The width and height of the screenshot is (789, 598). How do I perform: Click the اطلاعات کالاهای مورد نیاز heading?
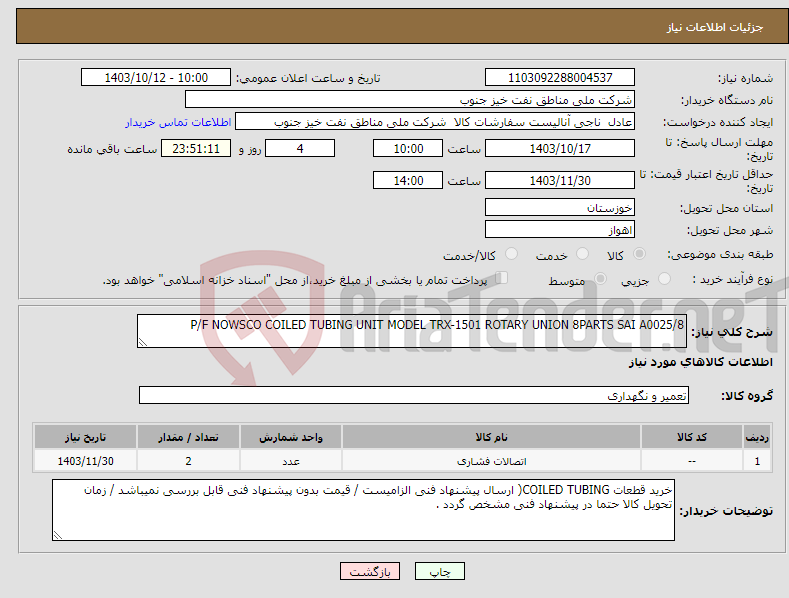[700, 362]
